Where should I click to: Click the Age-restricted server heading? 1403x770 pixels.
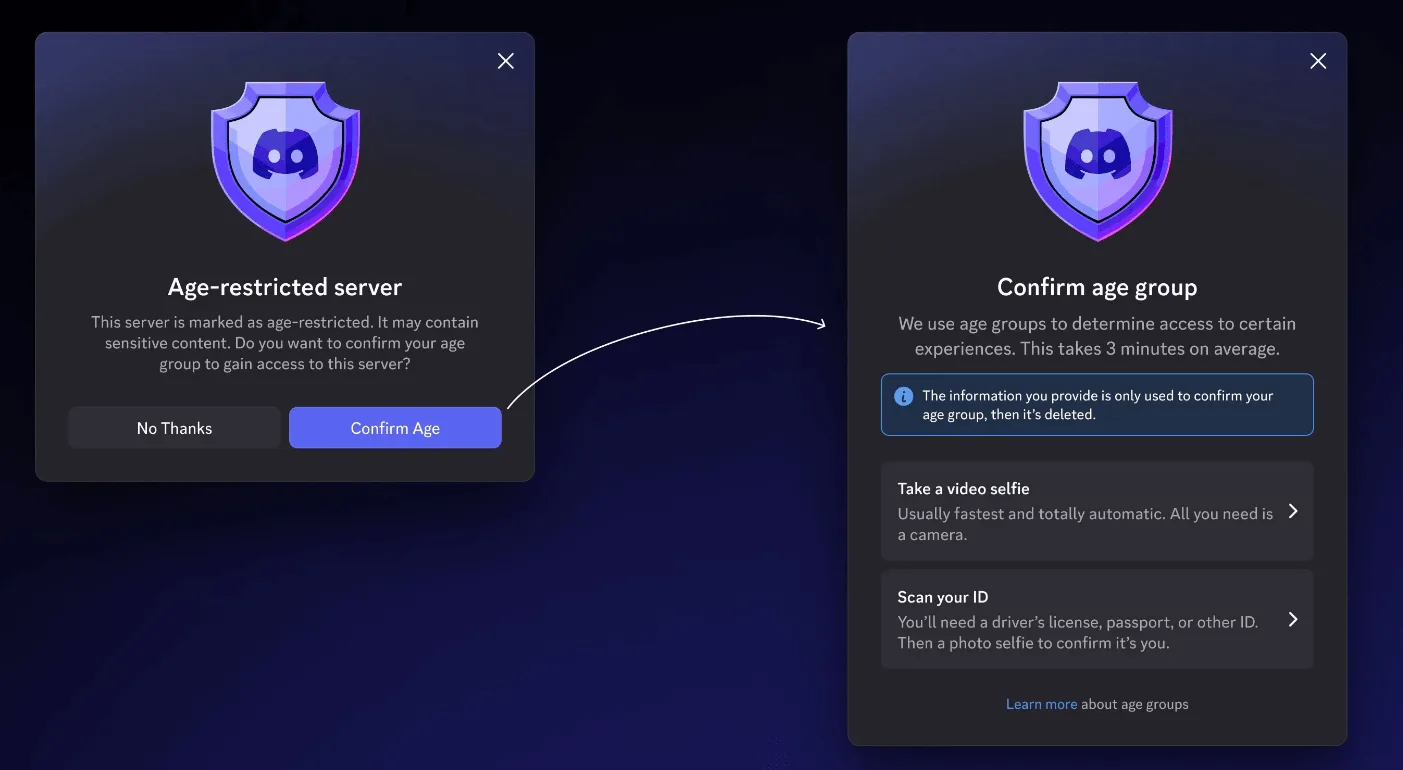tap(285, 288)
